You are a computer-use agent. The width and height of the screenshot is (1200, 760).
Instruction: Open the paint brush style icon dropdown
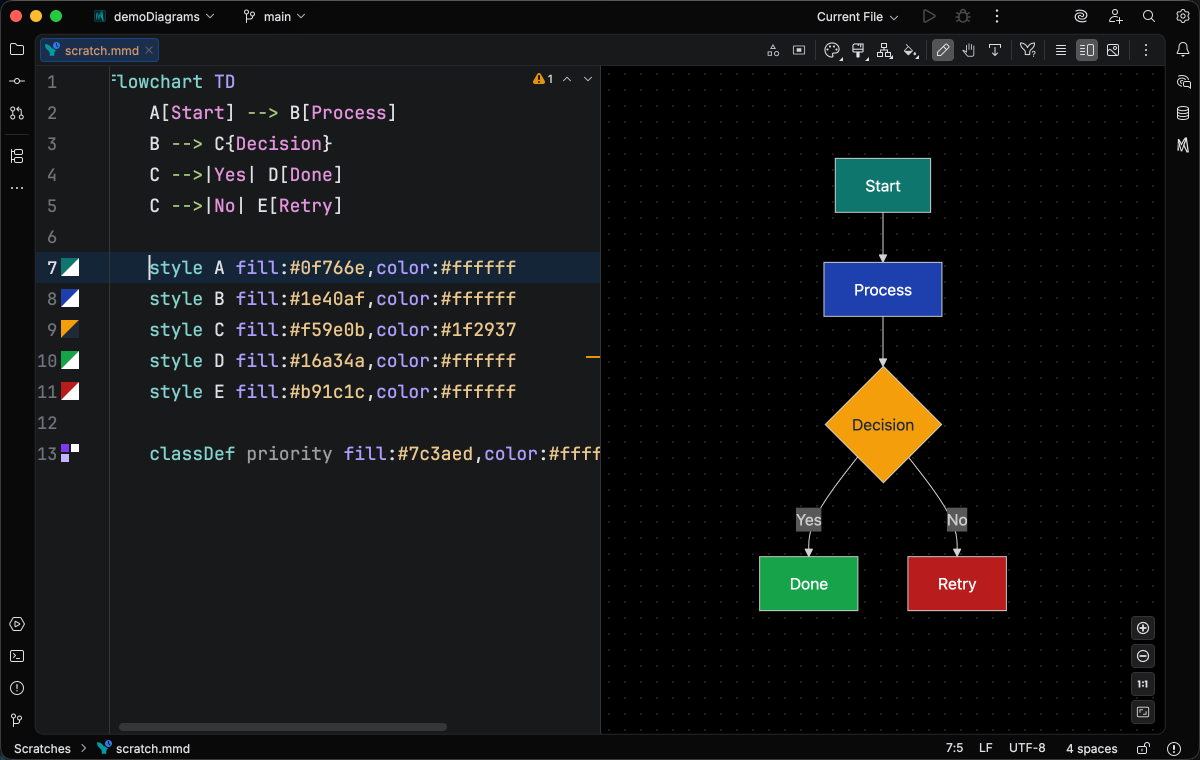point(858,50)
